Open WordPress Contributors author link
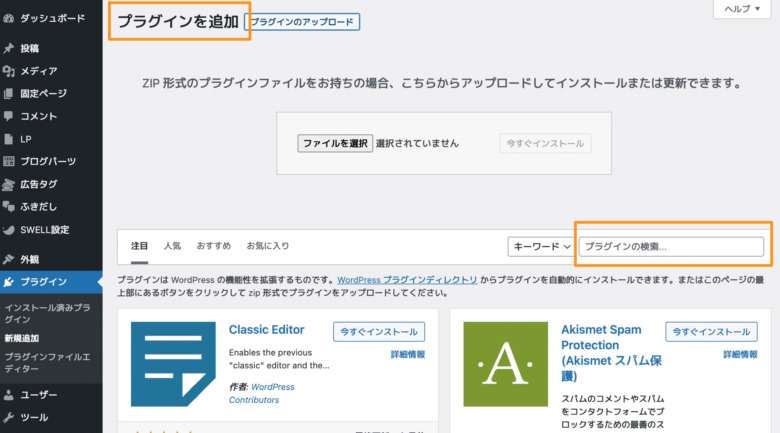780x433 pixels. coord(262,393)
